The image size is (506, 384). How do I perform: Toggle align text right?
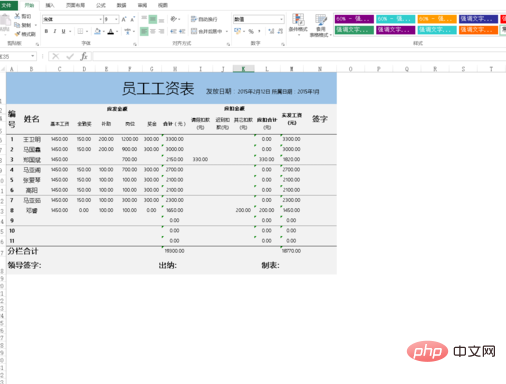[x=161, y=31]
